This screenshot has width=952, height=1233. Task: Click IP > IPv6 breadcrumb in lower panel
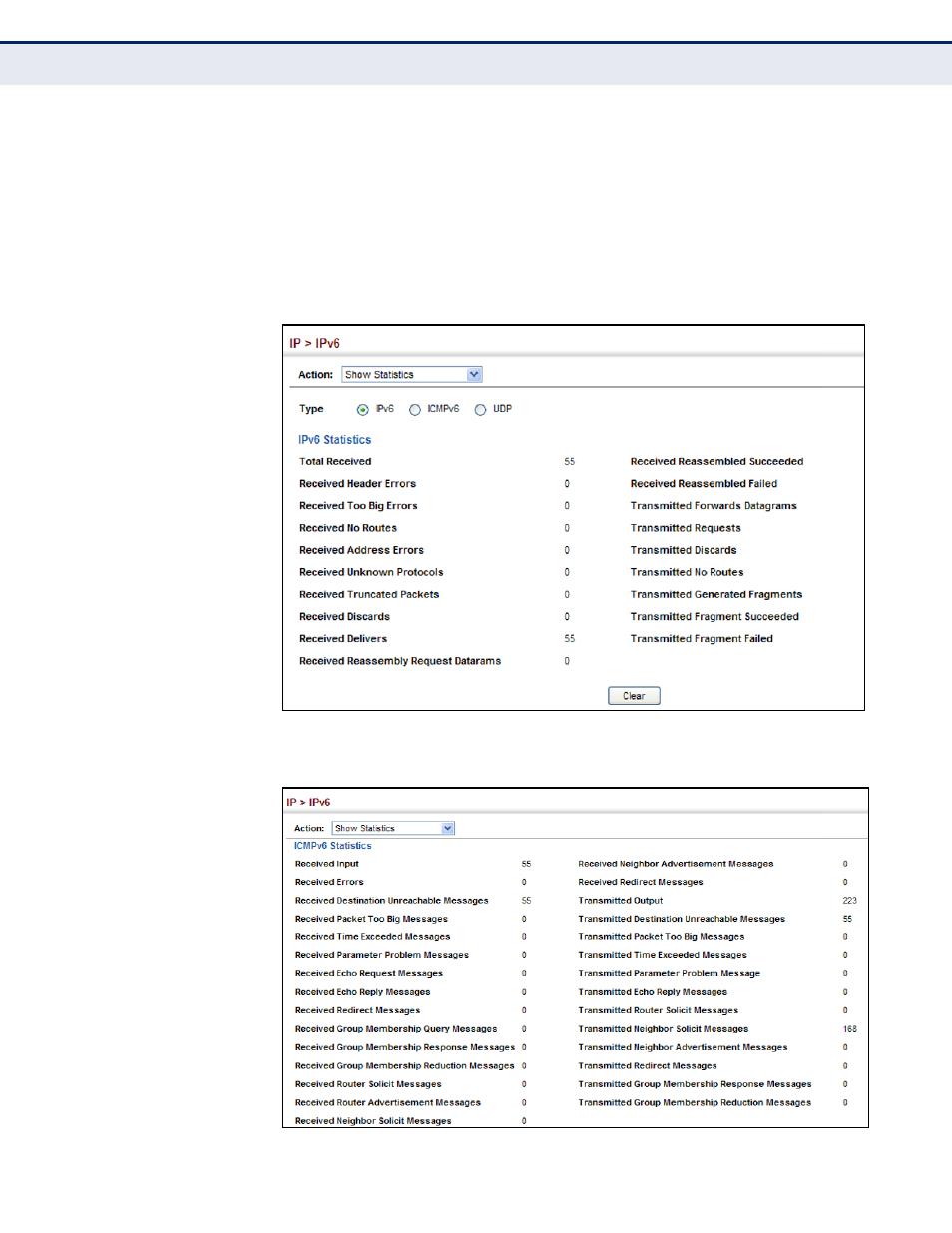point(308,802)
